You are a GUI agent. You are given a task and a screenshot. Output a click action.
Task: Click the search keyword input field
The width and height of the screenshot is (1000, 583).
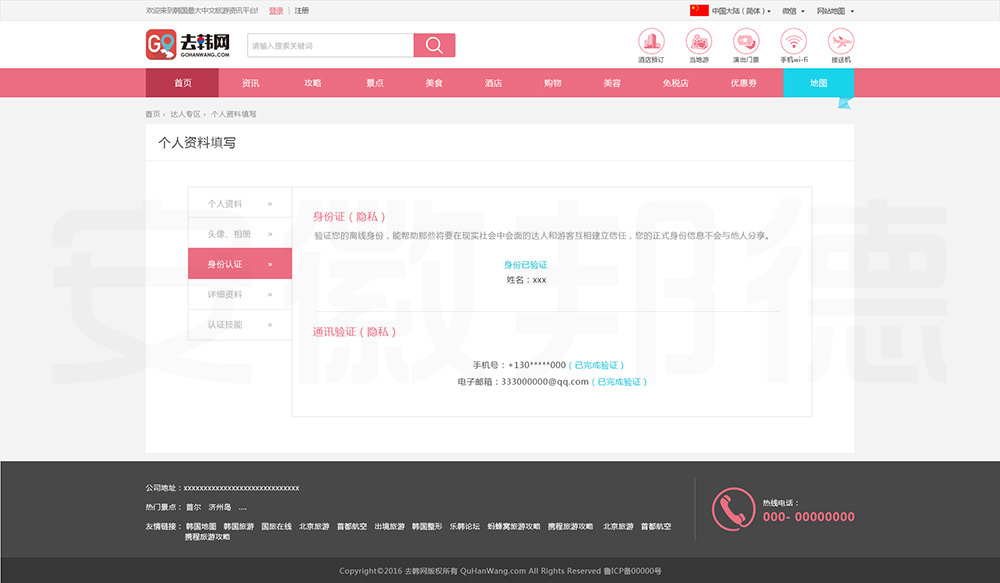pyautogui.click(x=330, y=46)
